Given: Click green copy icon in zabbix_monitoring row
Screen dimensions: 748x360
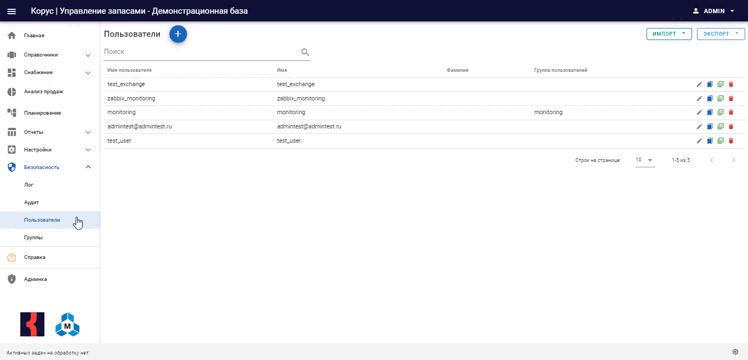Looking at the screenshot, I should [720, 98].
